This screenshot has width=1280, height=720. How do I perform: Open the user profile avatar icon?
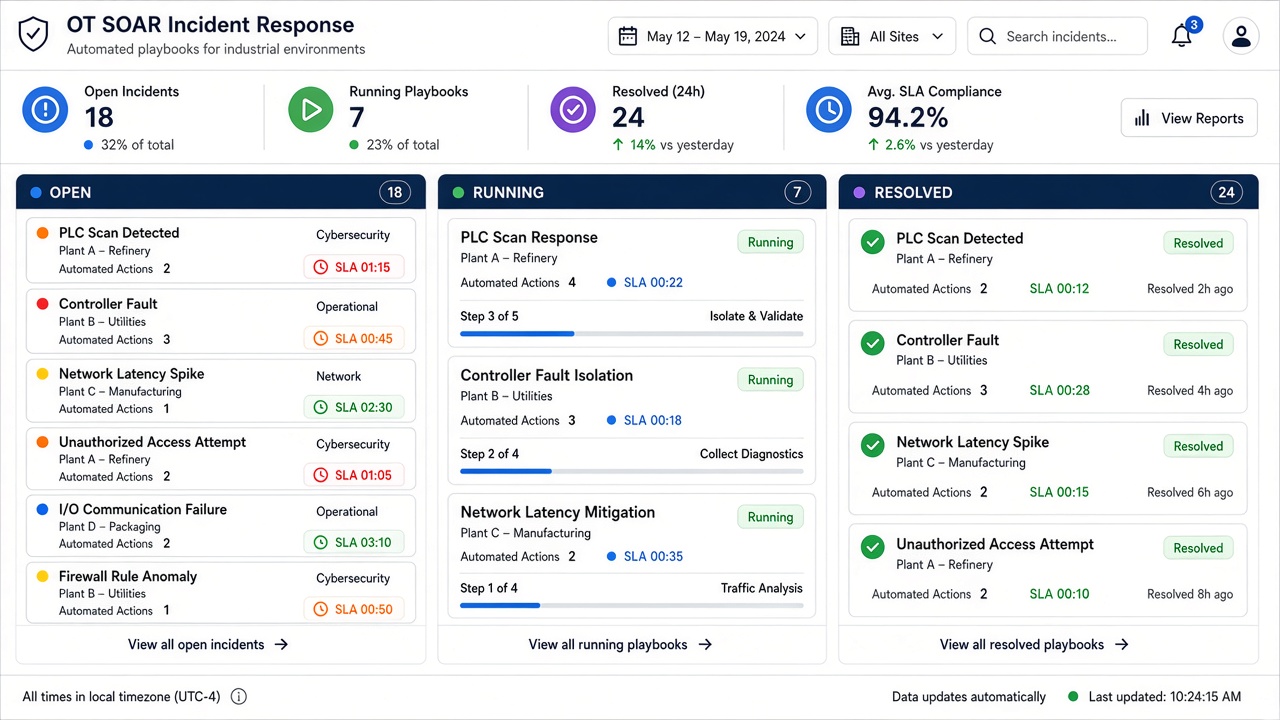[1241, 36]
